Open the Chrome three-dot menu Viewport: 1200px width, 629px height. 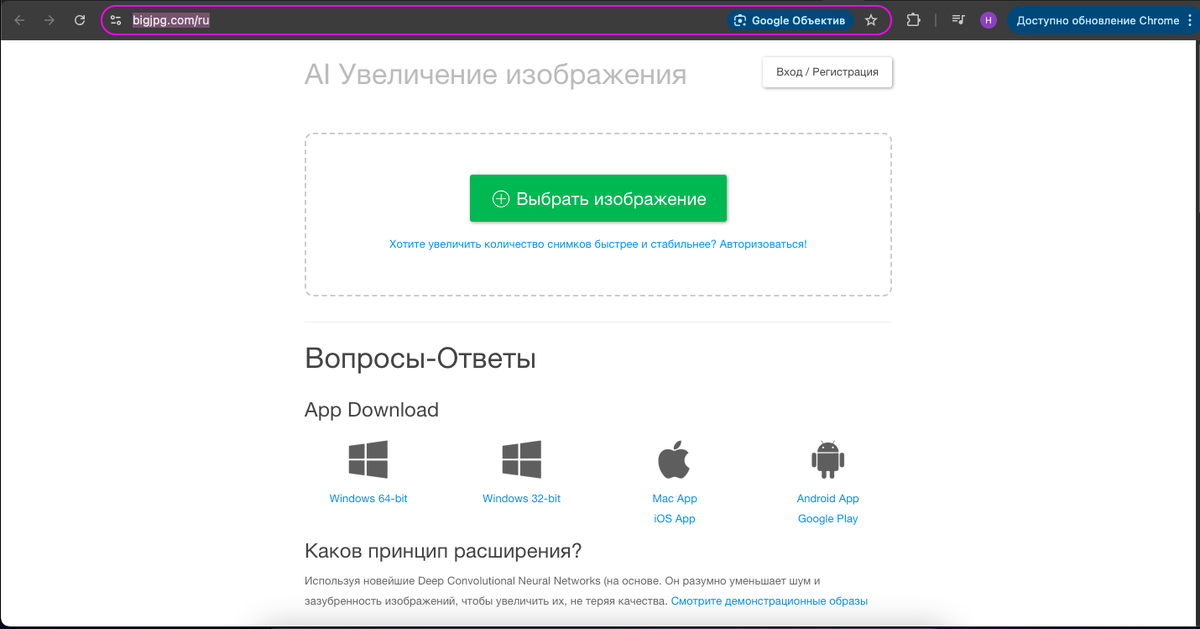click(1189, 19)
